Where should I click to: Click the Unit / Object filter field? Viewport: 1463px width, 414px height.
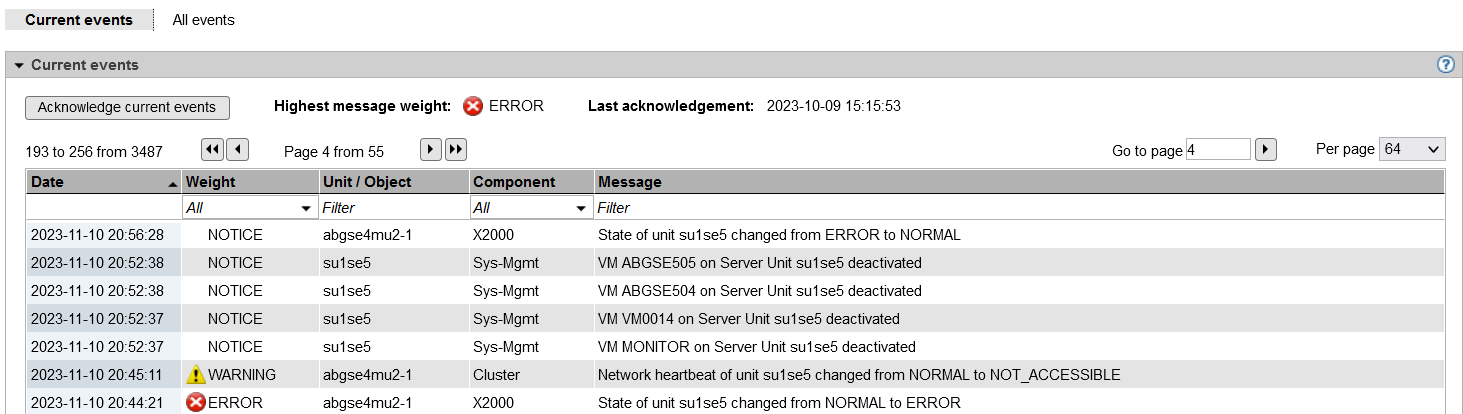tap(394, 208)
